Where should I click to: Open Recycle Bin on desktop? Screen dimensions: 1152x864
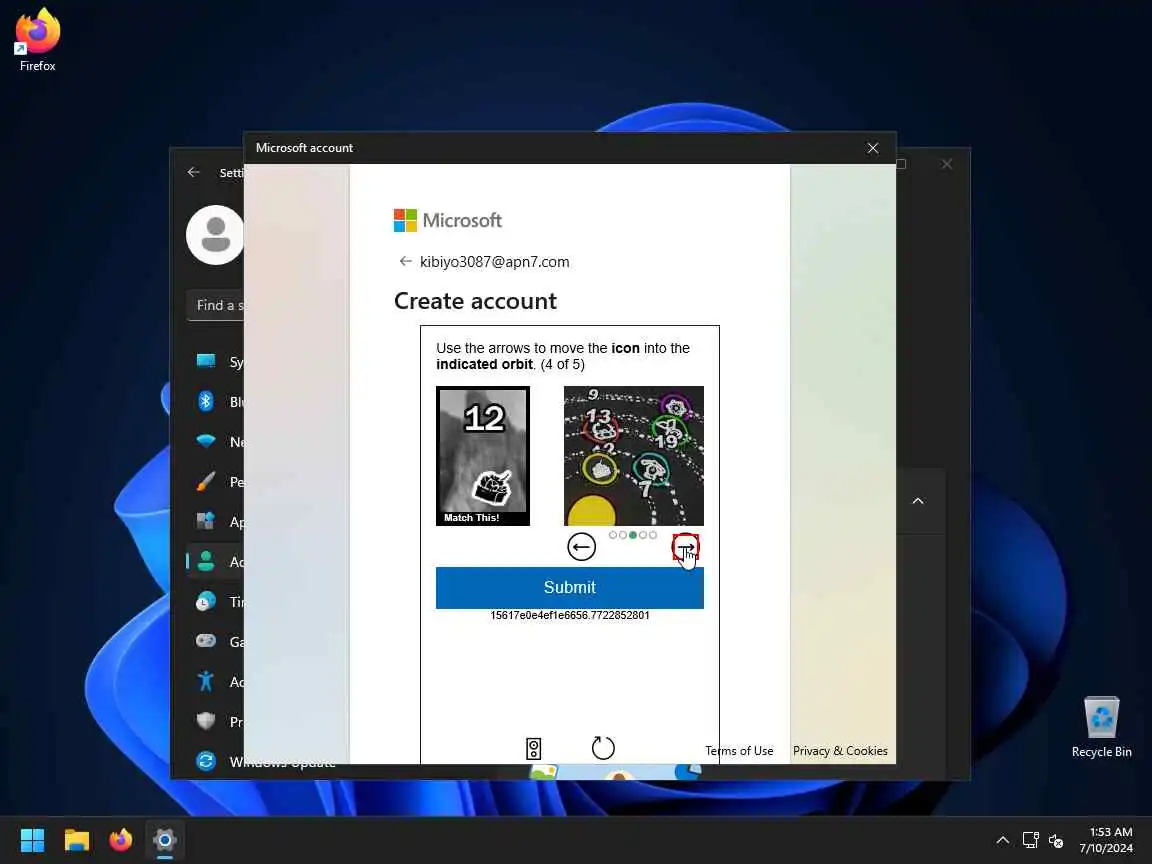point(1101,727)
